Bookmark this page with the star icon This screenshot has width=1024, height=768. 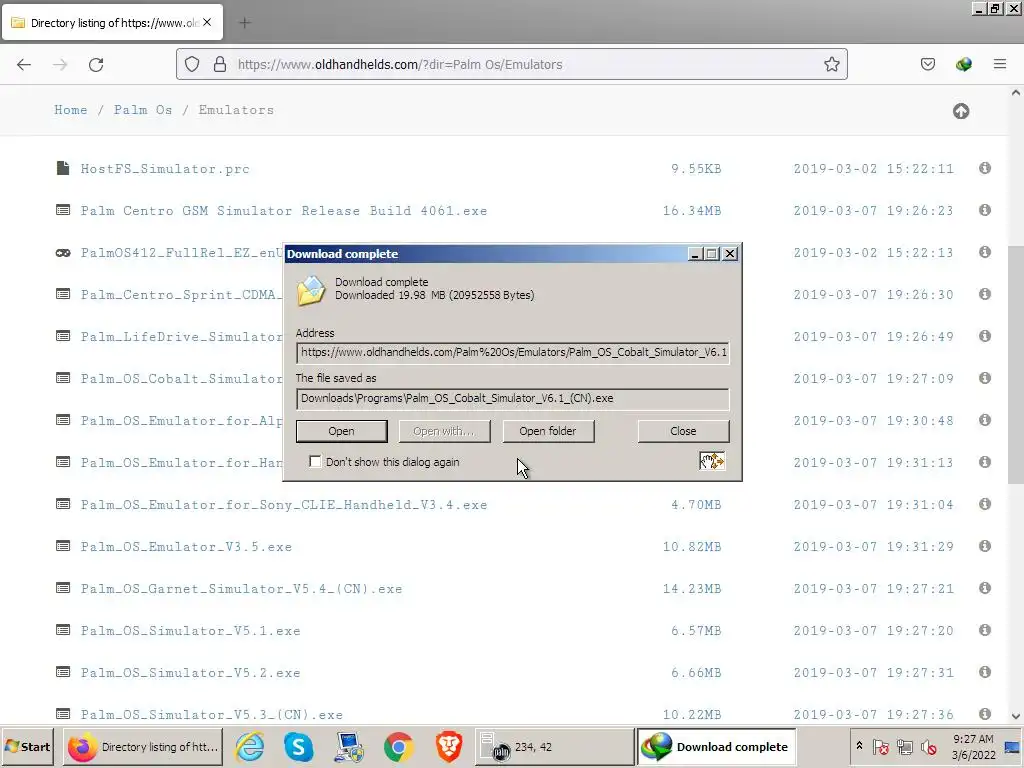[x=831, y=64]
